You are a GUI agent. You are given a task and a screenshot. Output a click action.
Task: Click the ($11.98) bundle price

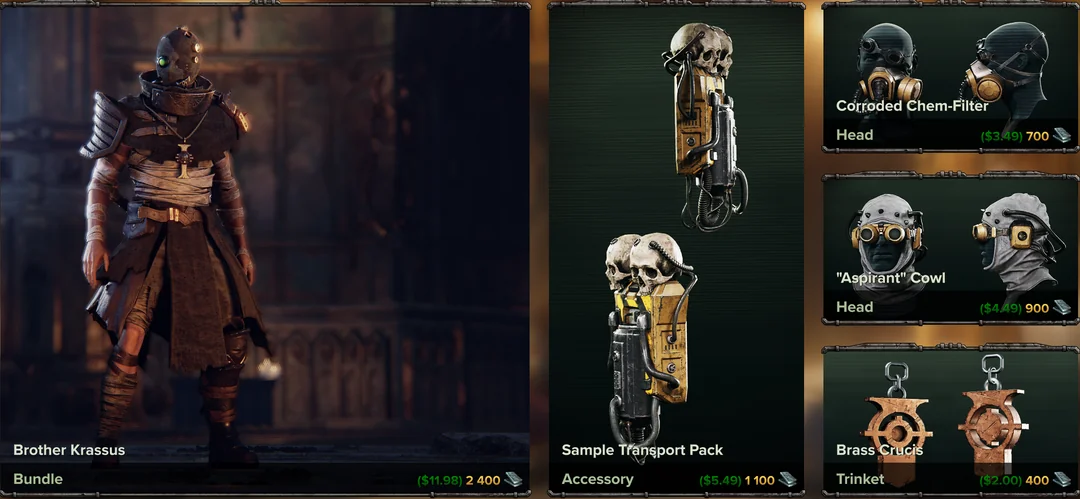click(439, 480)
